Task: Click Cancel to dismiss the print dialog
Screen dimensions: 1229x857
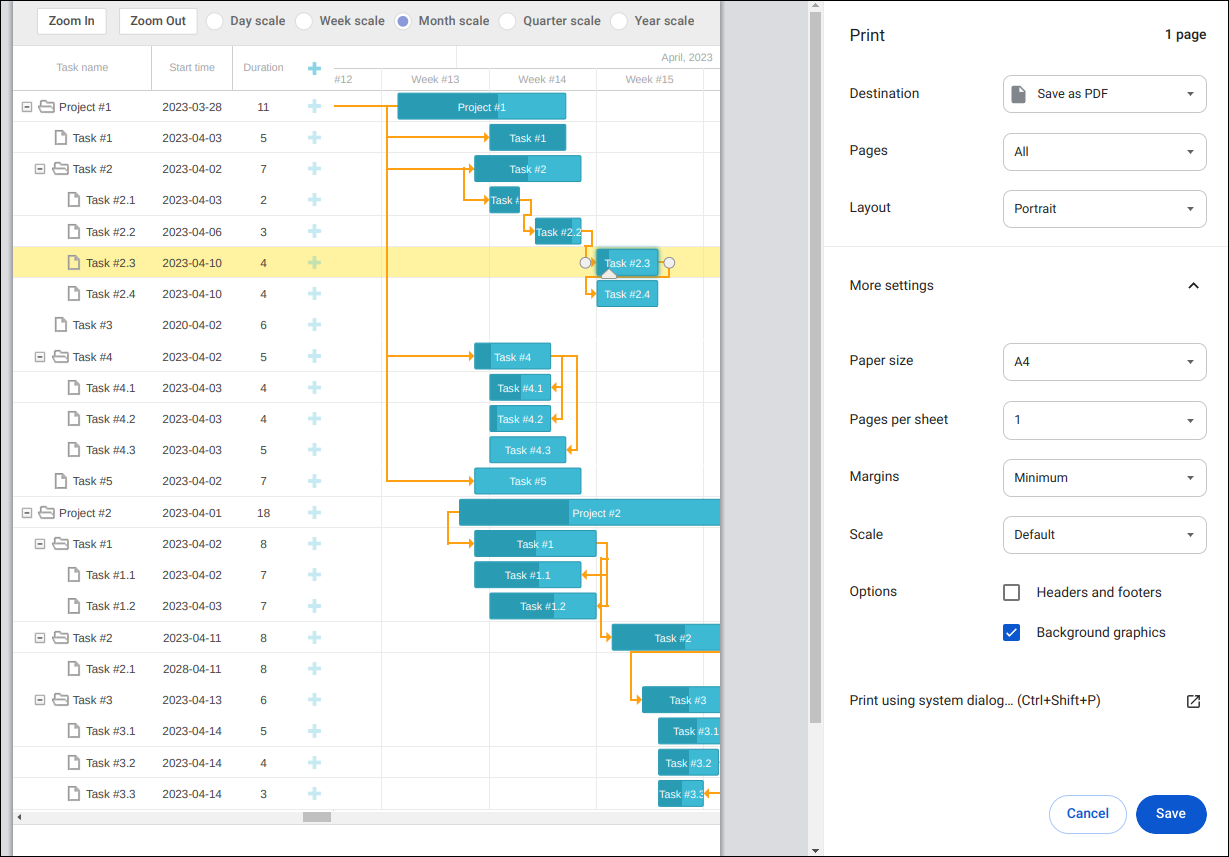Action: coord(1087,814)
